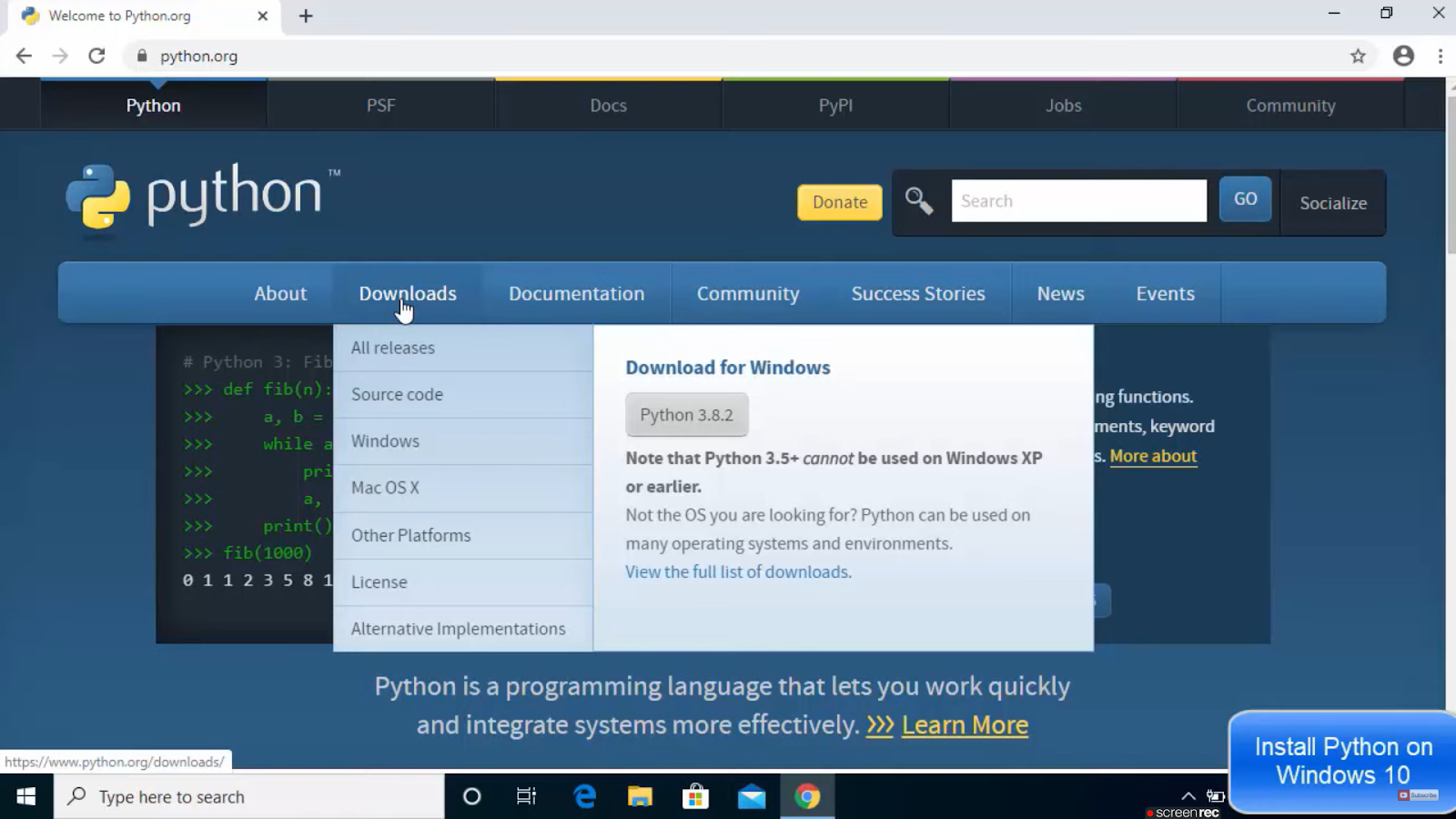Screen dimensions: 1456x819
Task: Open the Events menu
Action: [1165, 293]
